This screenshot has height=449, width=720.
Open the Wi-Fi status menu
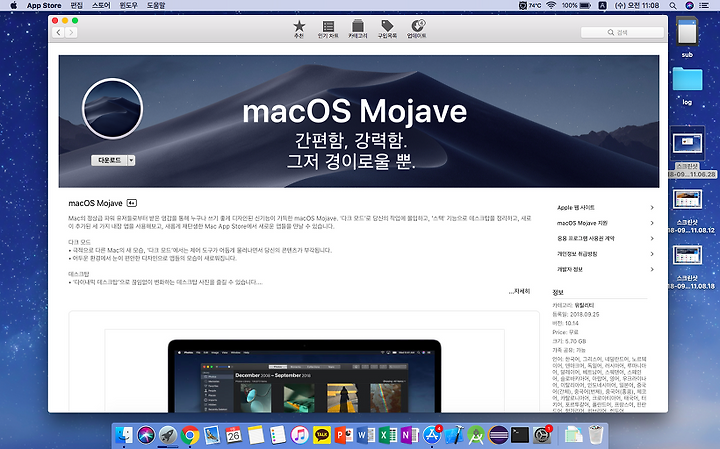click(551, 6)
